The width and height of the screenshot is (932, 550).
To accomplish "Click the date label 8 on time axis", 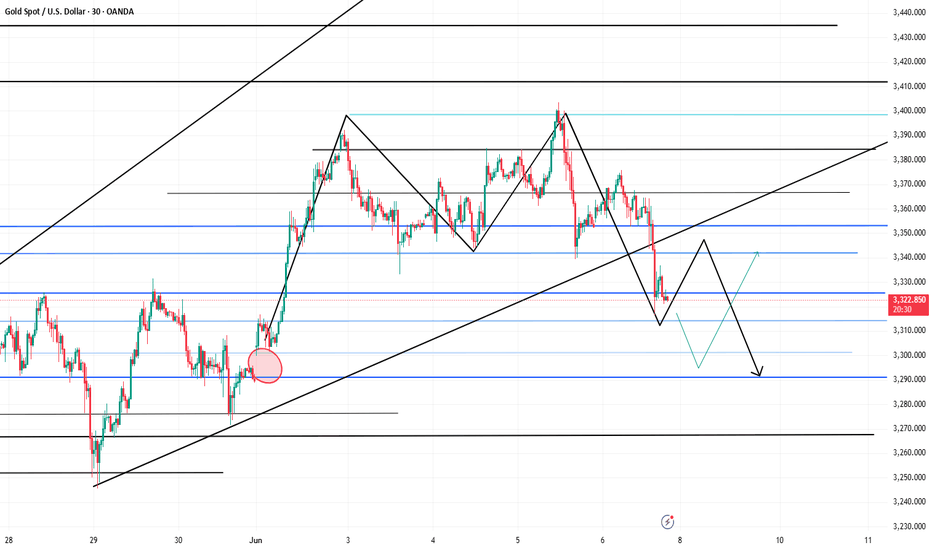I will pyautogui.click(x=679, y=540).
